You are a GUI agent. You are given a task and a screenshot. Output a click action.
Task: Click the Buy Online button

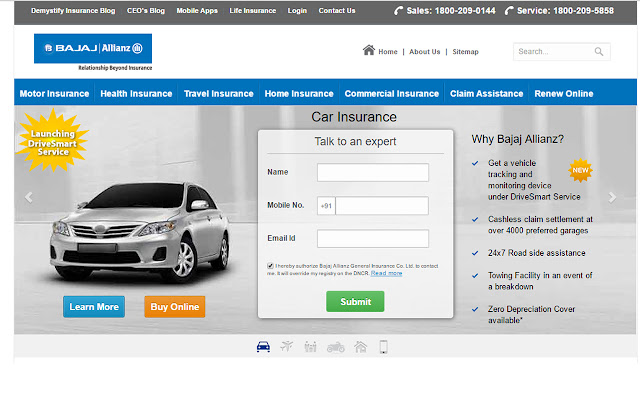[175, 307]
